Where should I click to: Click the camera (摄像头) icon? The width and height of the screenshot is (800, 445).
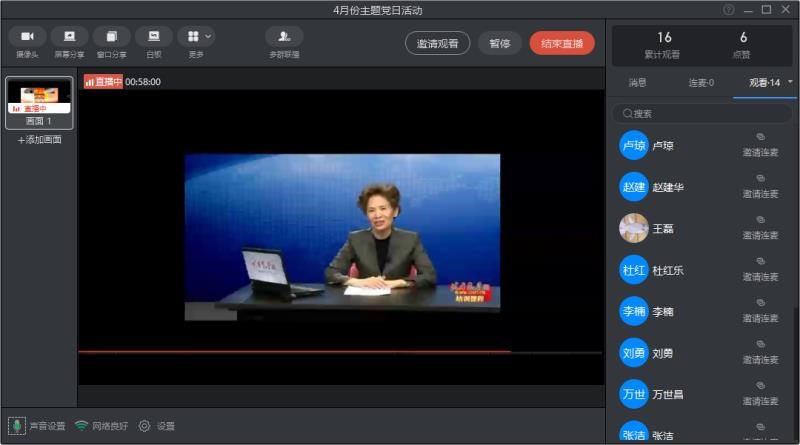(x=27, y=37)
